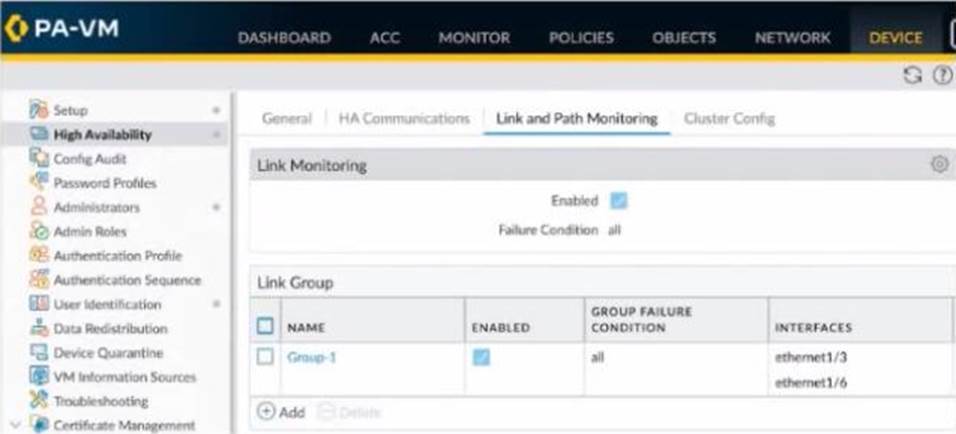This screenshot has width=956, height=434.
Task: Click the Add plus icon
Action: click(266, 411)
